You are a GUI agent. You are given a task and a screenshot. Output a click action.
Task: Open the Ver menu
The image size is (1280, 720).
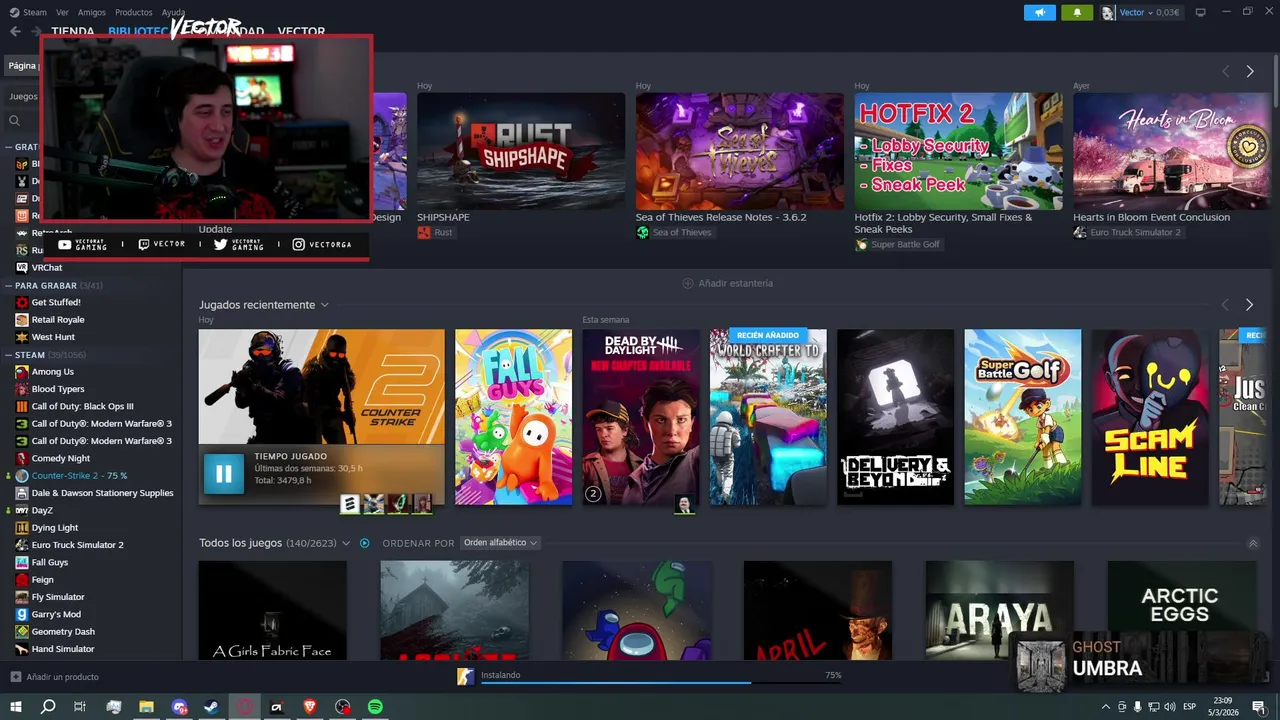63,12
